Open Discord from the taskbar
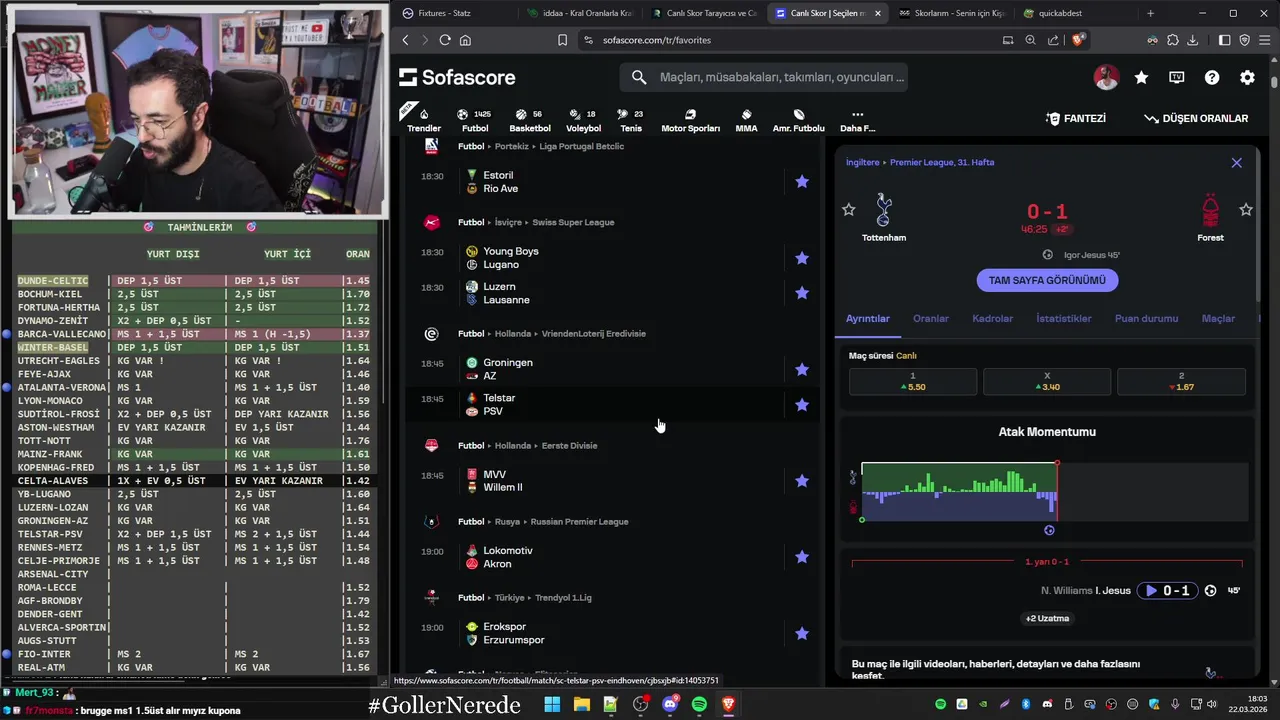Image resolution: width=1280 pixels, height=720 pixels. (670, 705)
